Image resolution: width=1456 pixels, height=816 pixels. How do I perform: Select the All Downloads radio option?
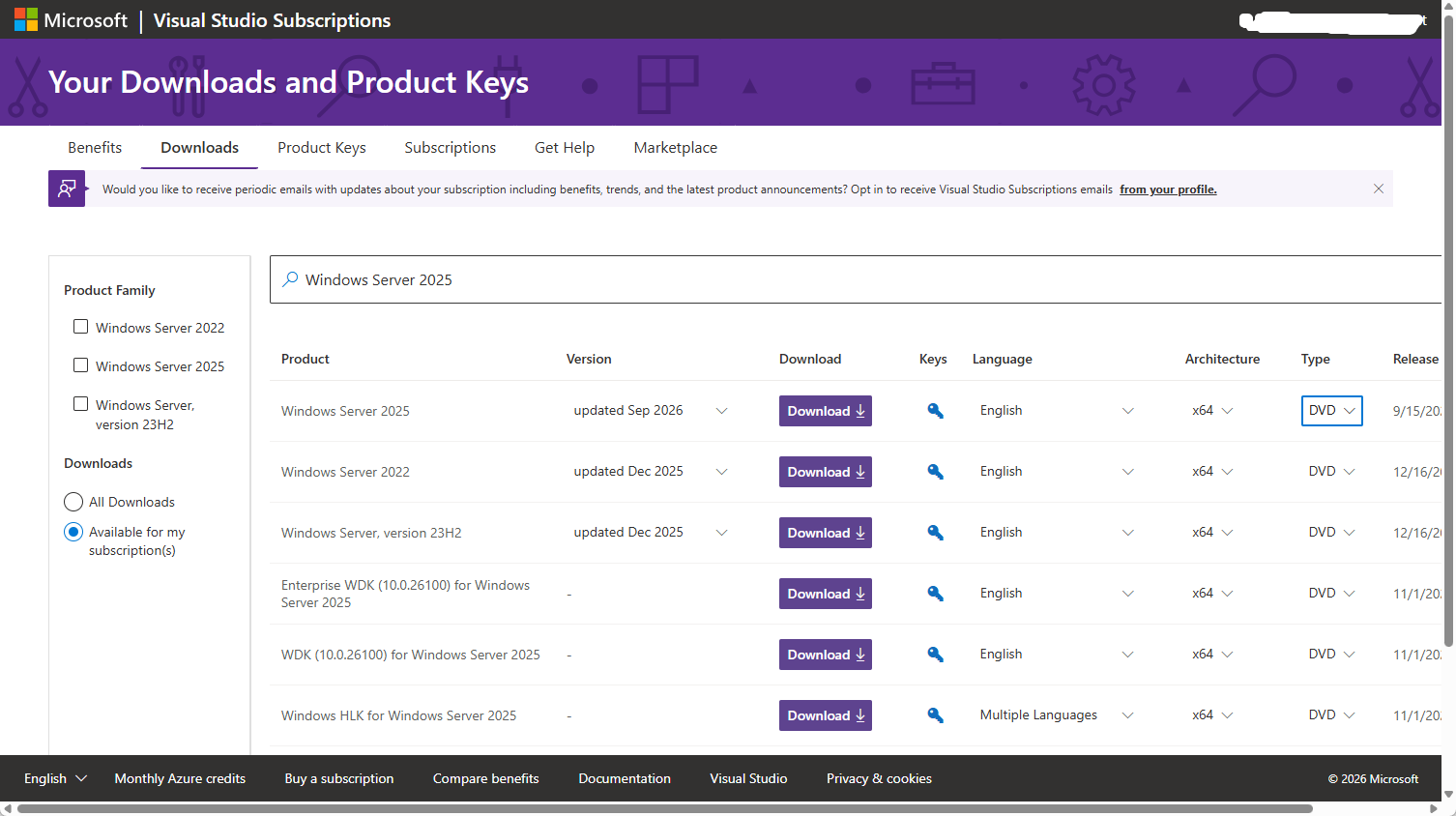coord(73,502)
